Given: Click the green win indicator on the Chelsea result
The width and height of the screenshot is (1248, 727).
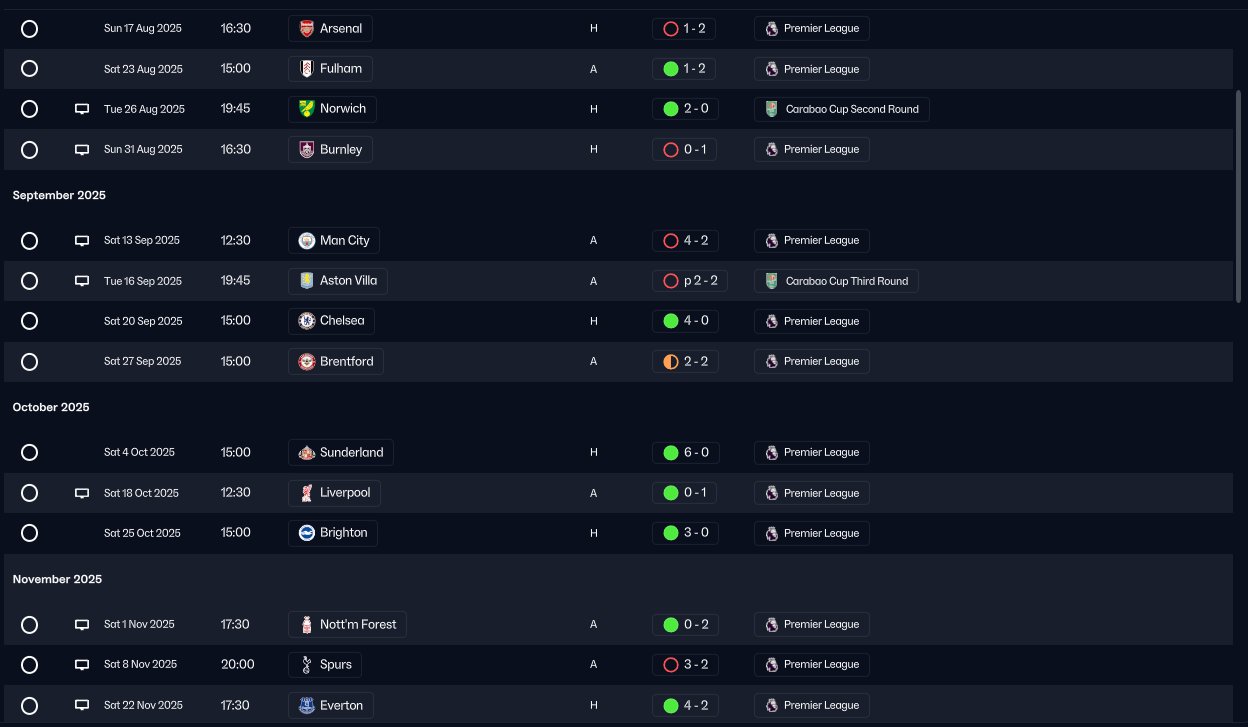Looking at the screenshot, I should (671, 321).
